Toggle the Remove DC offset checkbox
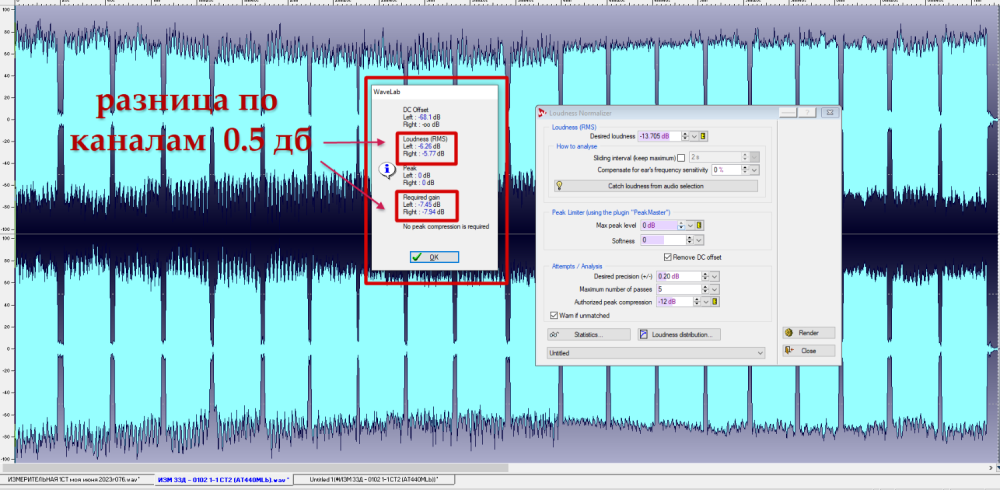The width and height of the screenshot is (1000, 490). coord(669,257)
